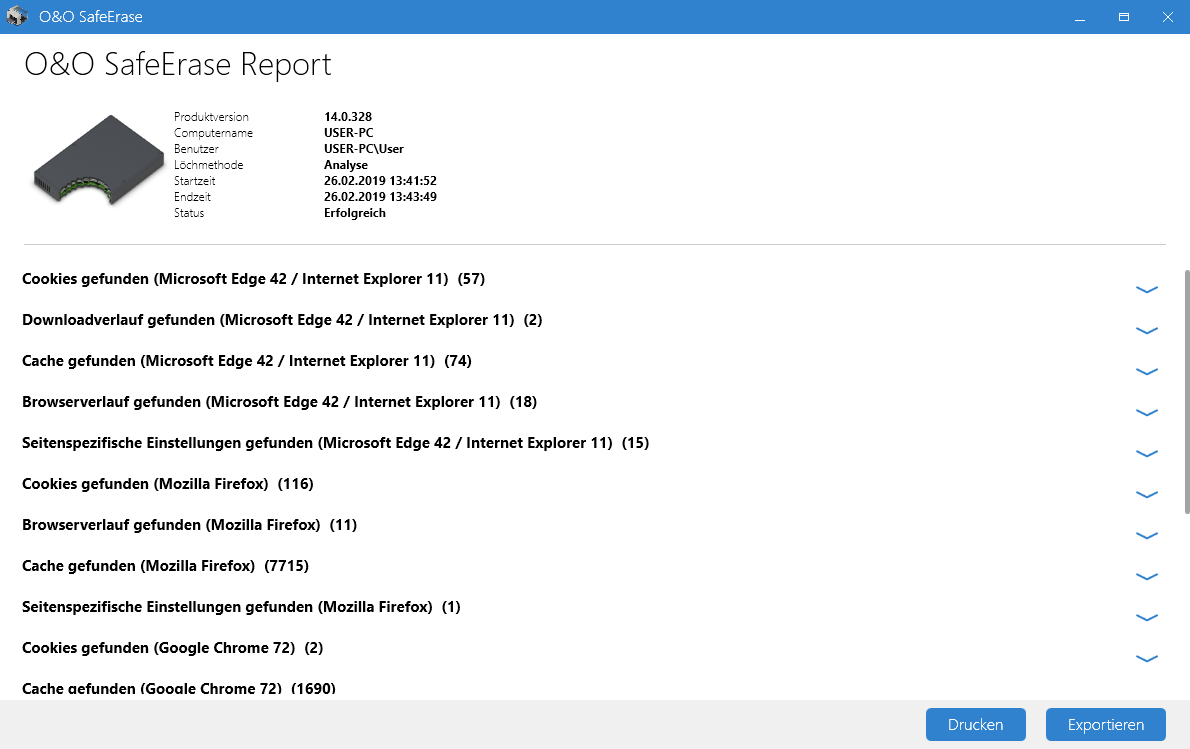Click the hard disk report illustration

99,160
